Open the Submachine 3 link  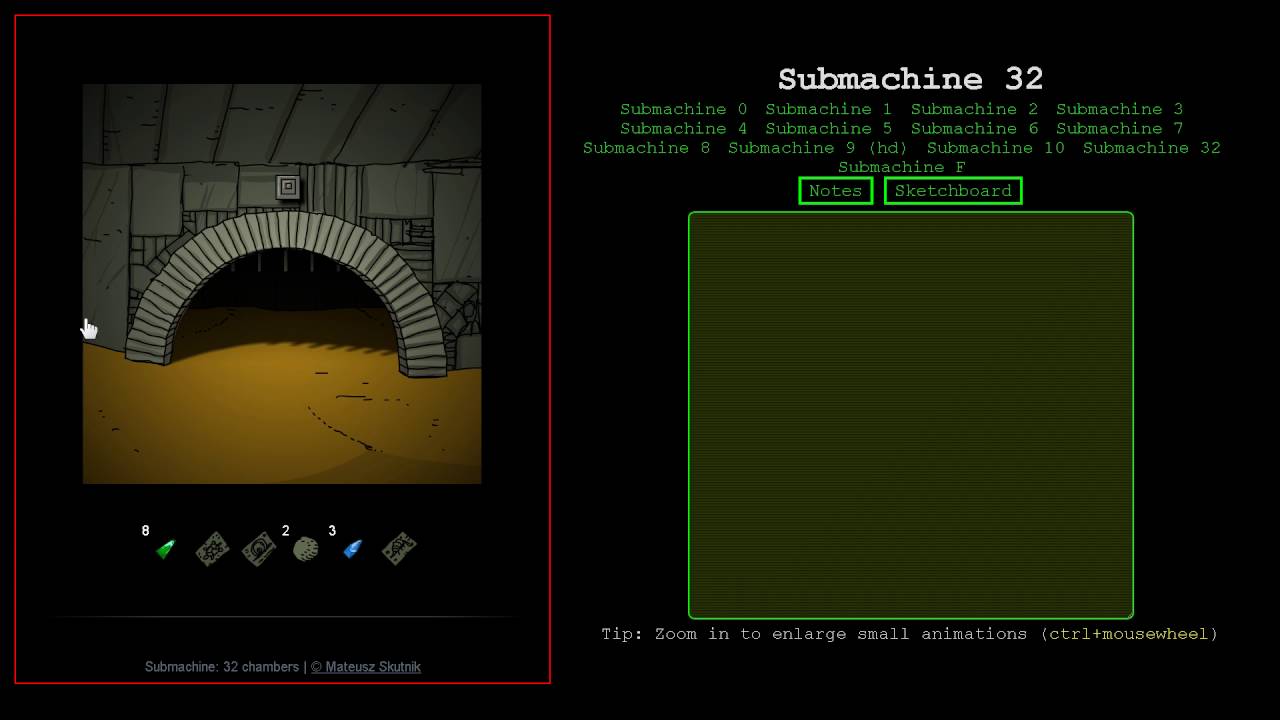click(x=1119, y=109)
